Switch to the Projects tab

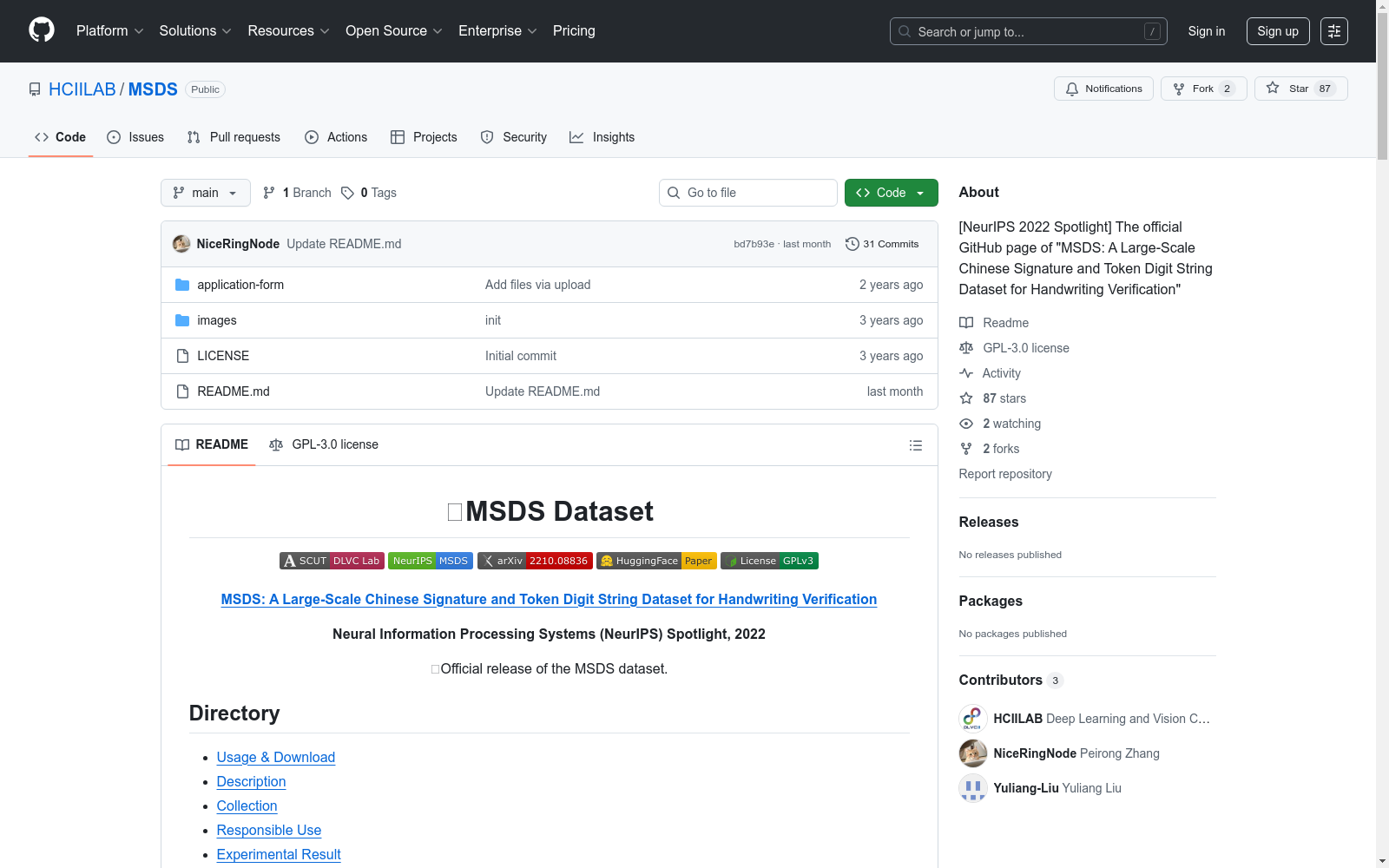(424, 137)
